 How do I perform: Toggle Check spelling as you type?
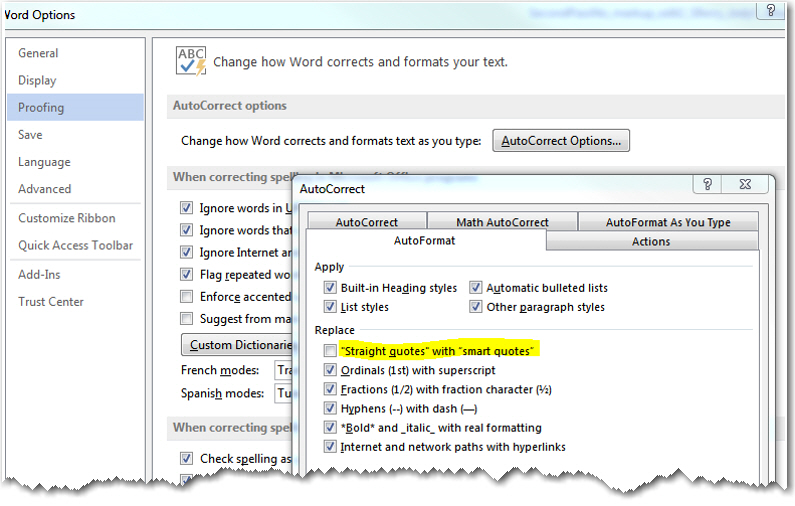click(187, 459)
